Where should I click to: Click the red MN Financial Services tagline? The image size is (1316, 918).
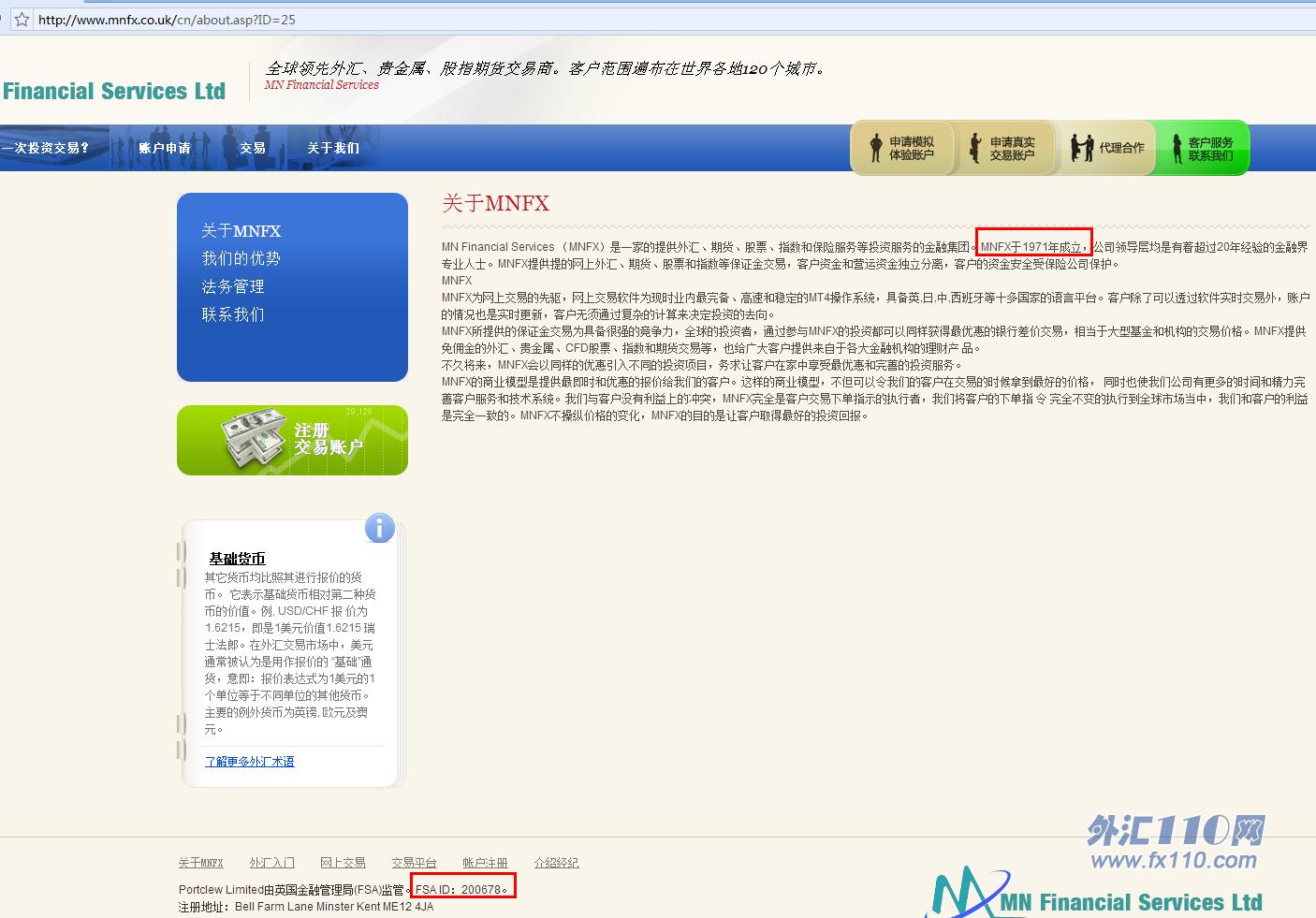321,85
